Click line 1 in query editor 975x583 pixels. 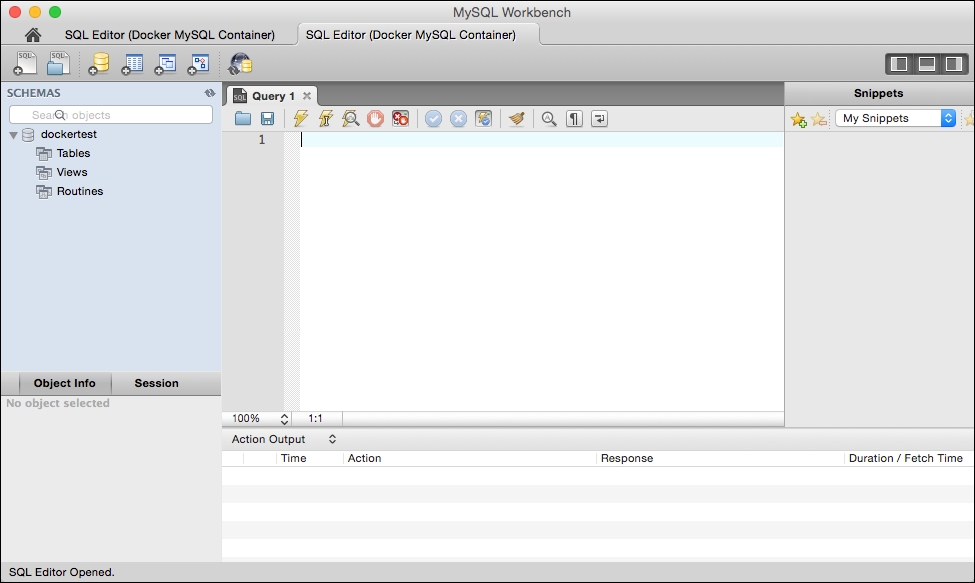coord(541,140)
